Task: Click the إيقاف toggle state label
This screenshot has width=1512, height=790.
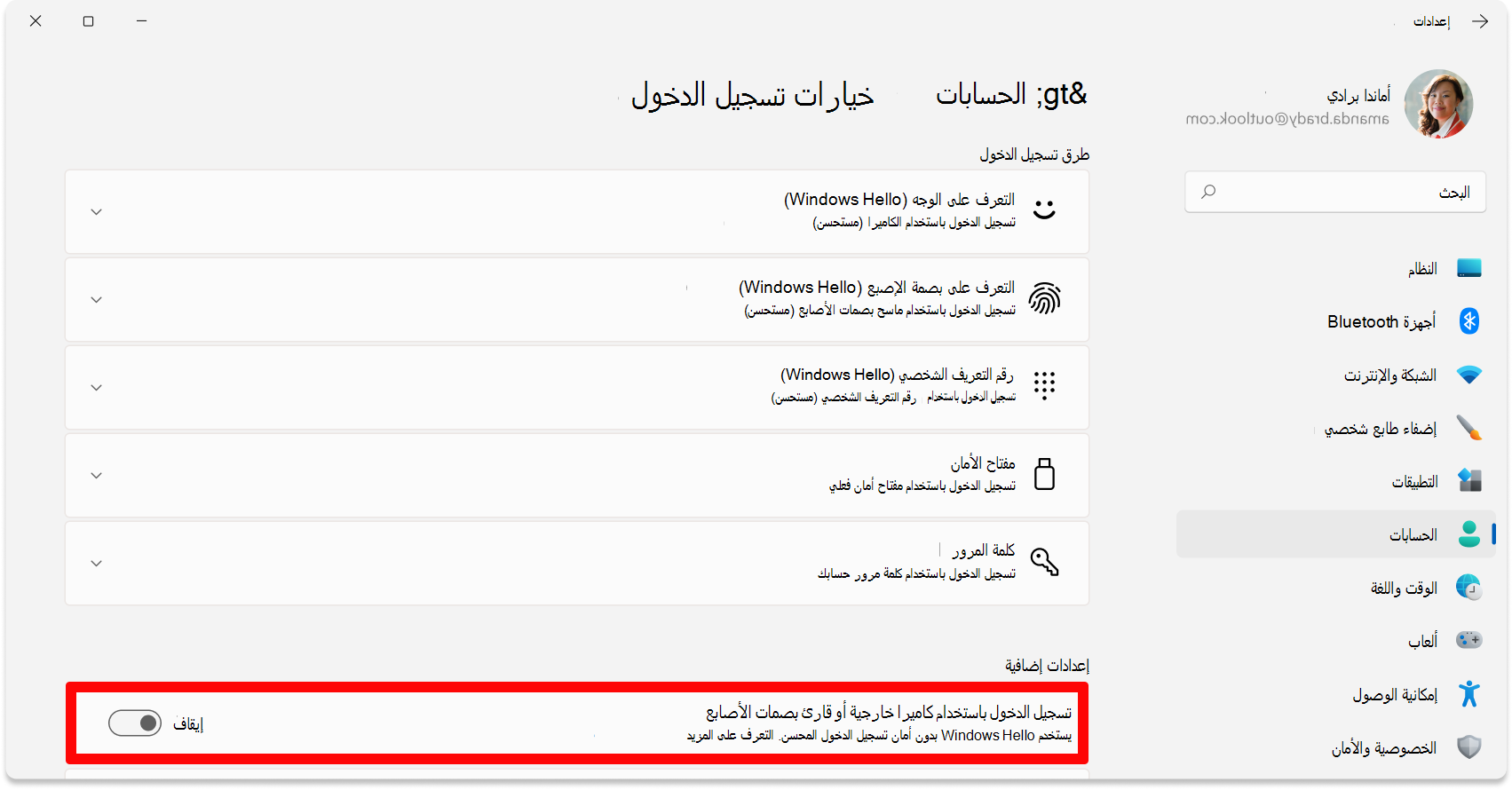Action: pos(188,724)
